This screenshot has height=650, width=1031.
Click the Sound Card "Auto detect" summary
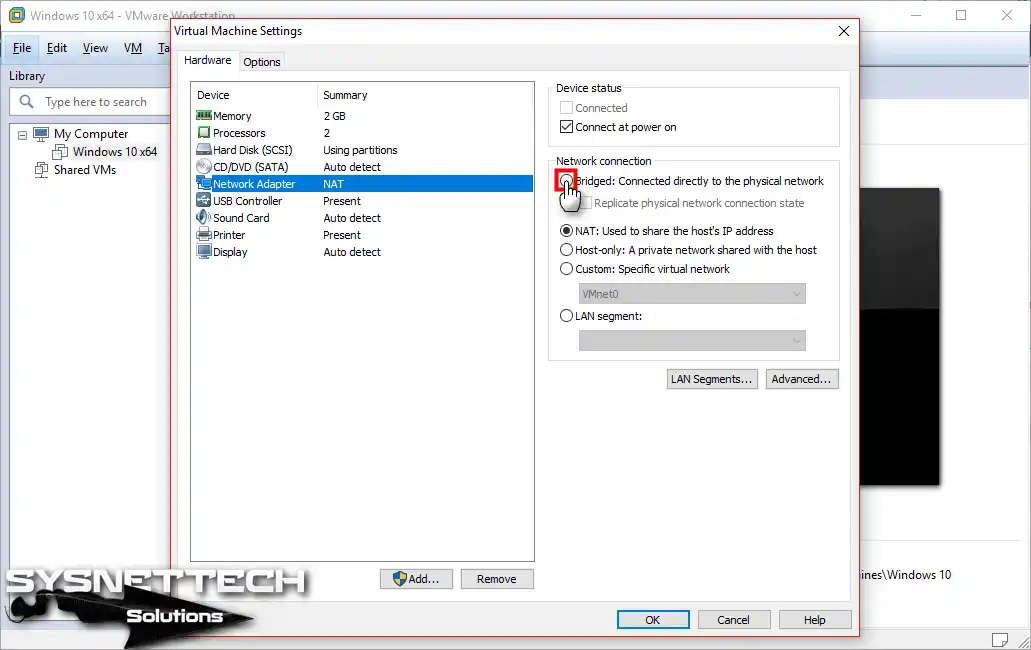point(352,218)
